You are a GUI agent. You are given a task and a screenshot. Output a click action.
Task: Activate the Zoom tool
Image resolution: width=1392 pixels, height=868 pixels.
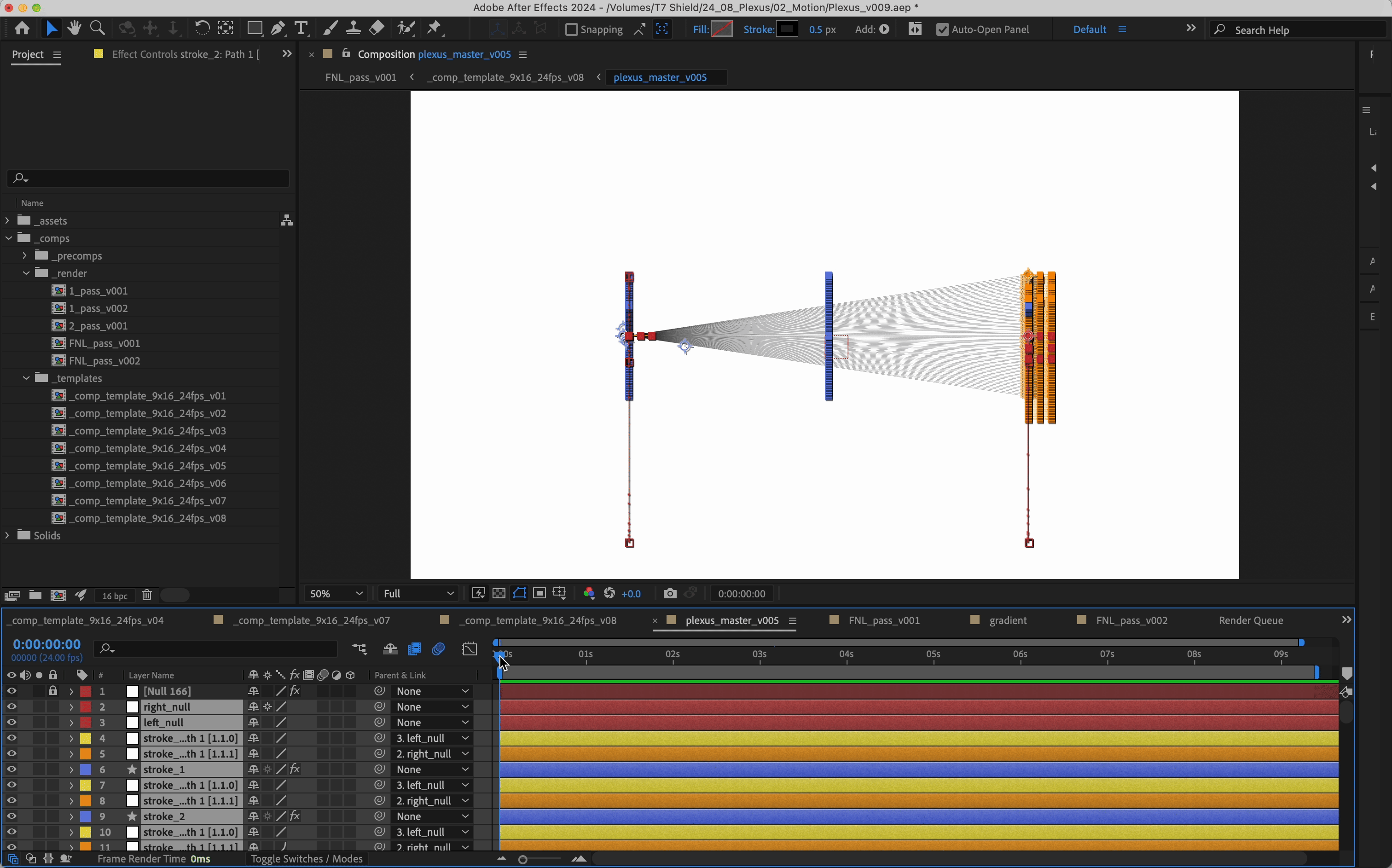[x=98, y=28]
